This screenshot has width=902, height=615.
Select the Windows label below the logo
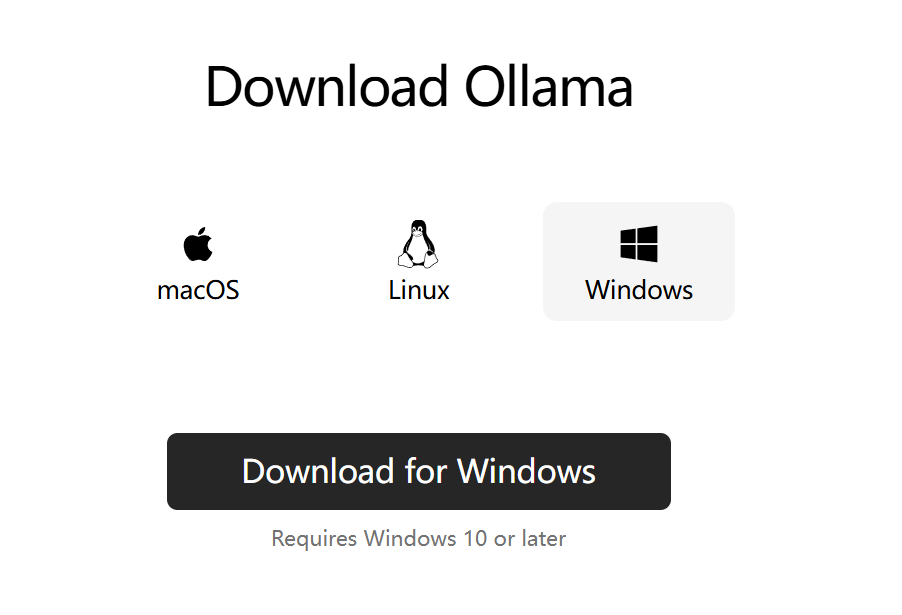[639, 290]
